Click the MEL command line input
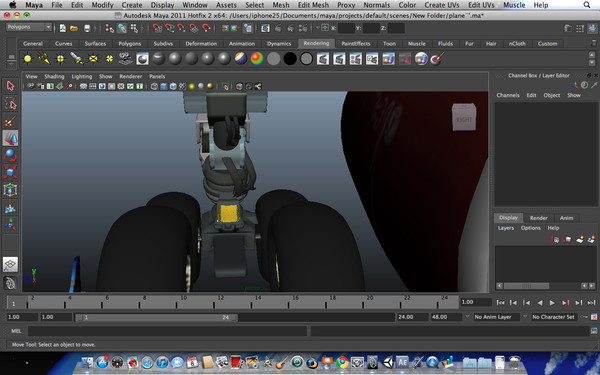This screenshot has width=600, height=375. point(167,331)
